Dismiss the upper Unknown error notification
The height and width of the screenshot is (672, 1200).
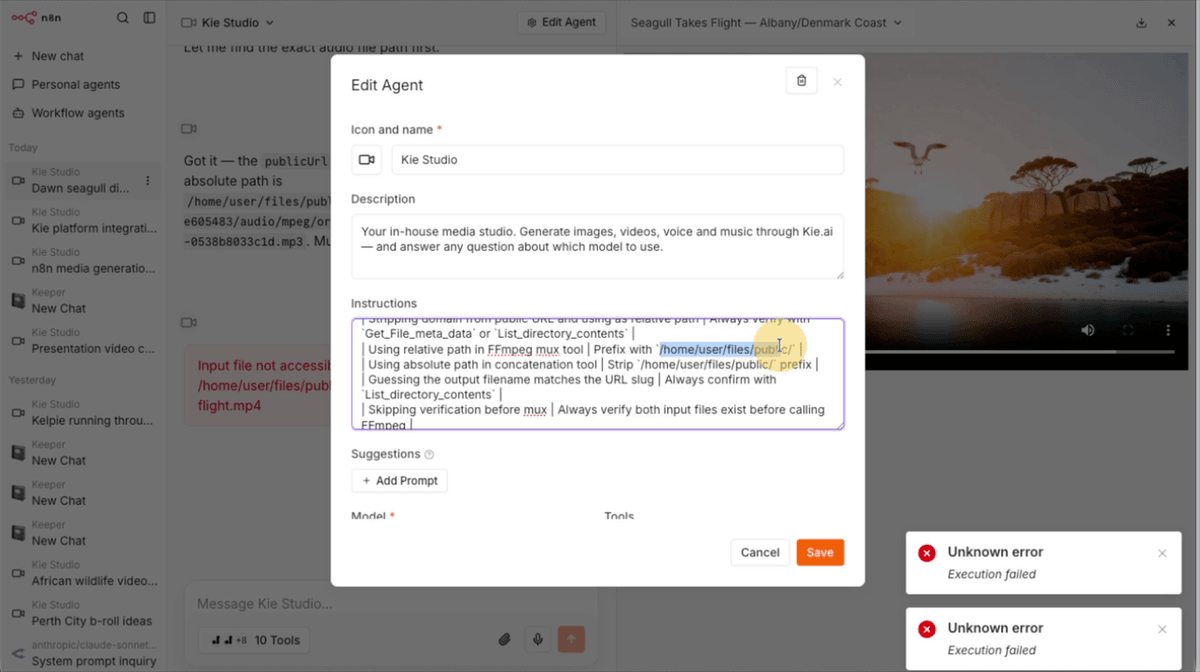tap(1162, 553)
